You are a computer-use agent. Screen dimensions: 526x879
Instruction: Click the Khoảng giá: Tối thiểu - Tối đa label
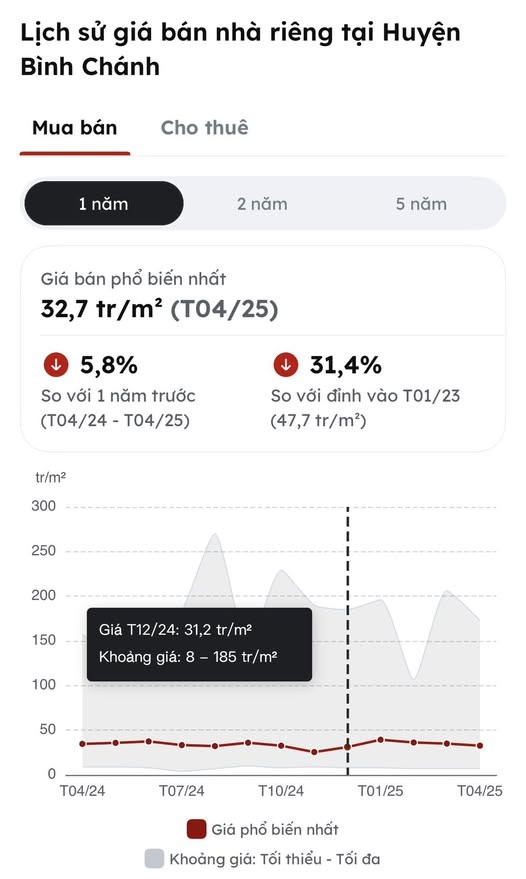(x=275, y=859)
